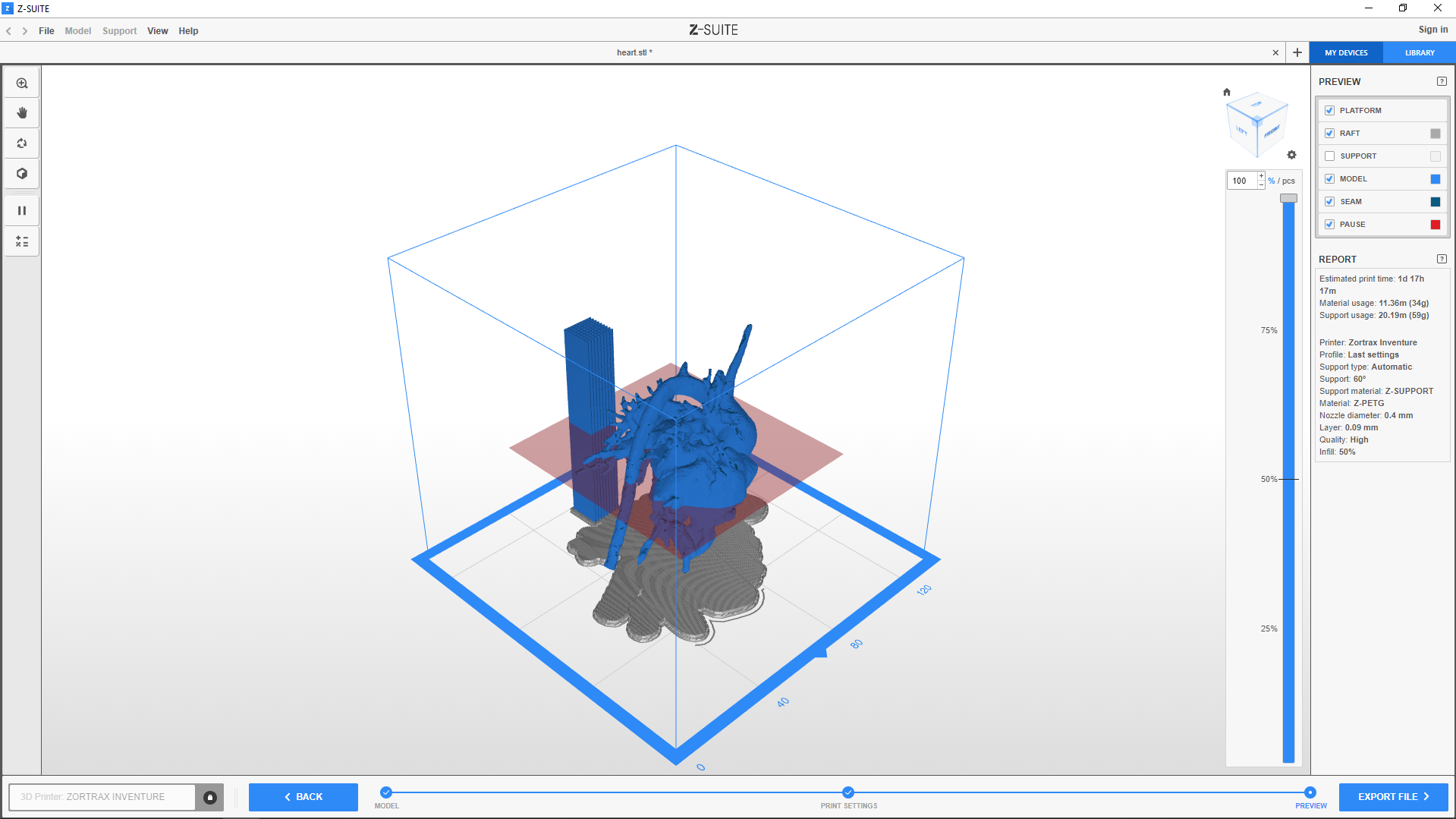Click the 3D cube view mode icon
This screenshot has width=1456, height=819.
point(22,174)
